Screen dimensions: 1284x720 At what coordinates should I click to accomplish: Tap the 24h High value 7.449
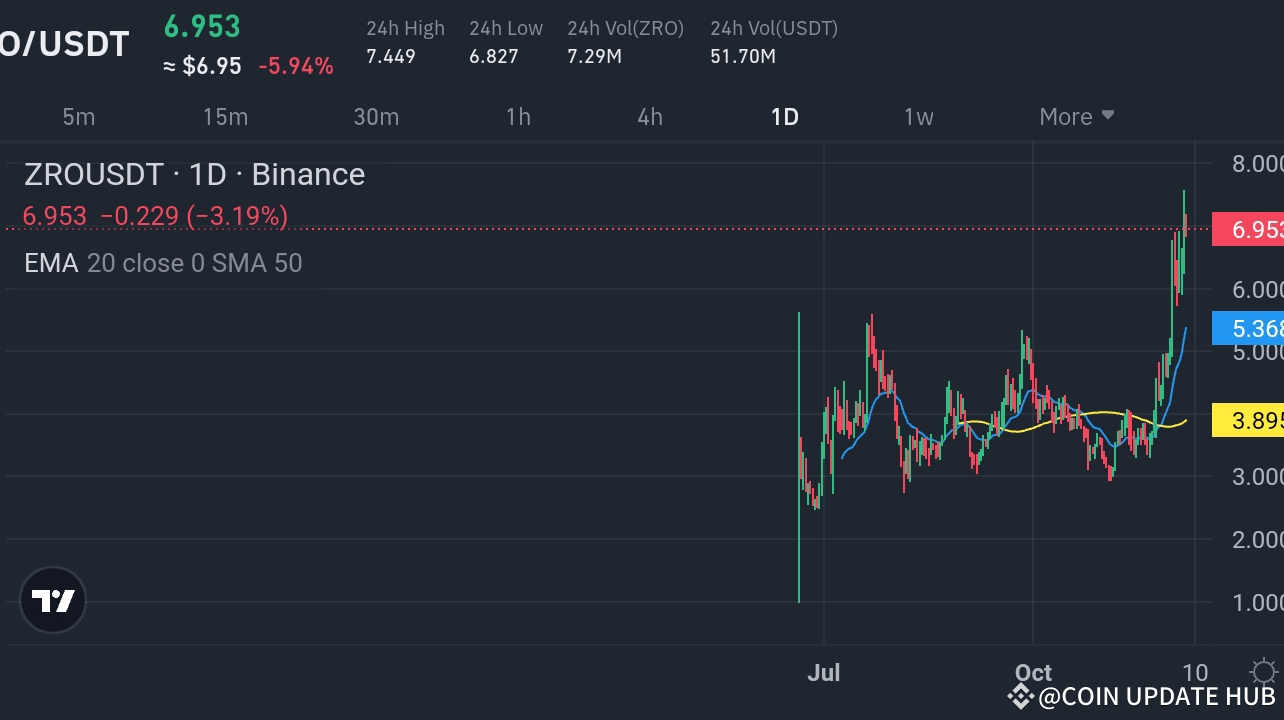[x=391, y=56]
